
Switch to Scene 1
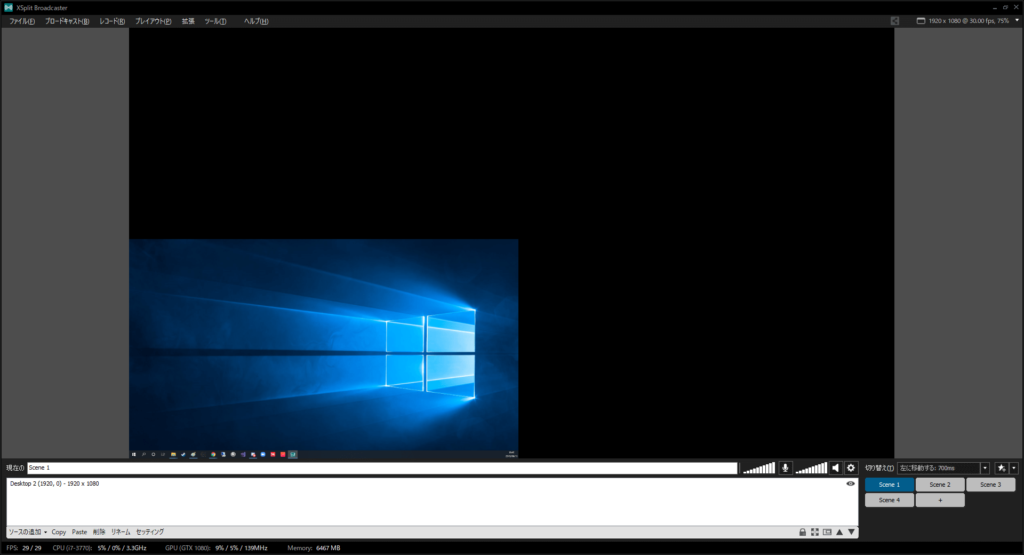pyautogui.click(x=889, y=484)
